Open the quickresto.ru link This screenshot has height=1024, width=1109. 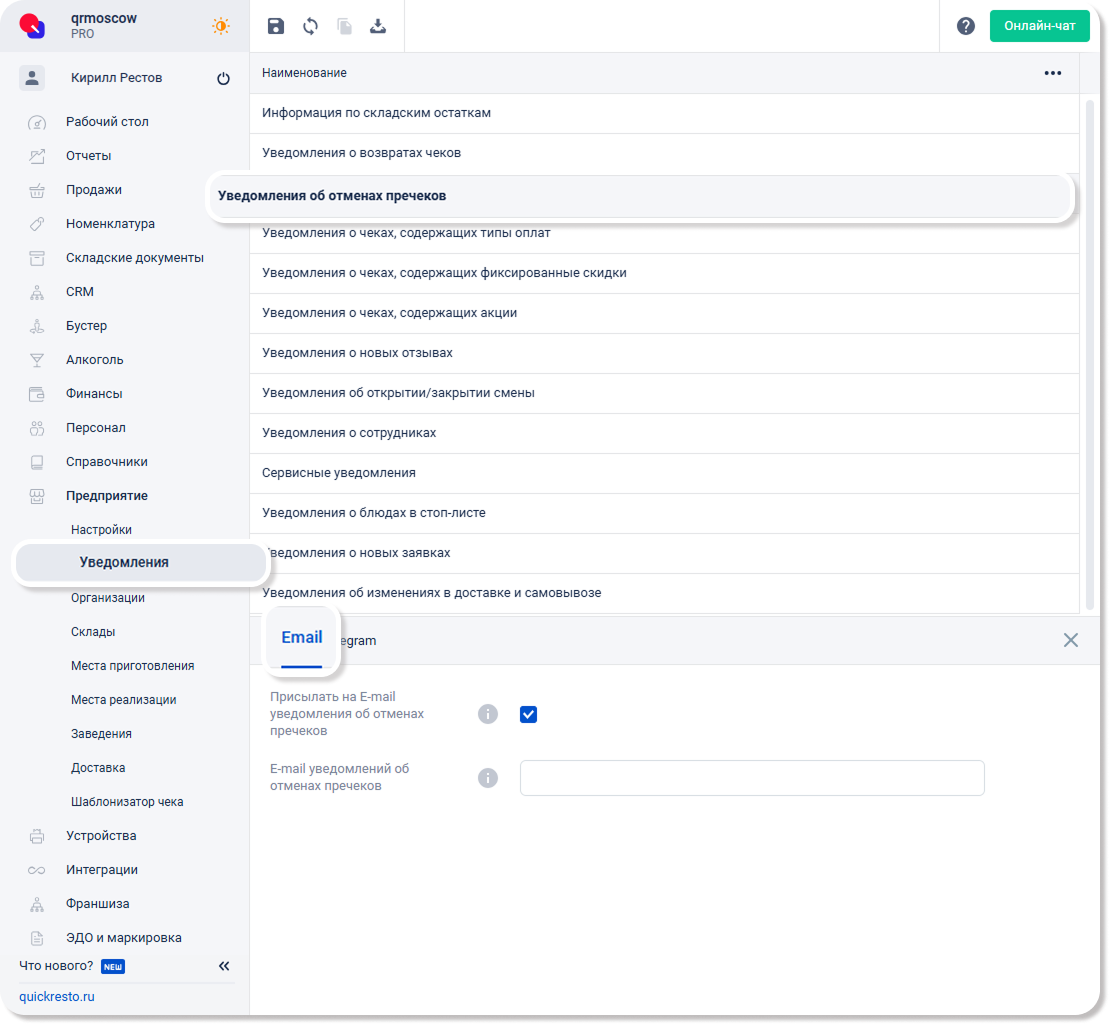point(57,997)
